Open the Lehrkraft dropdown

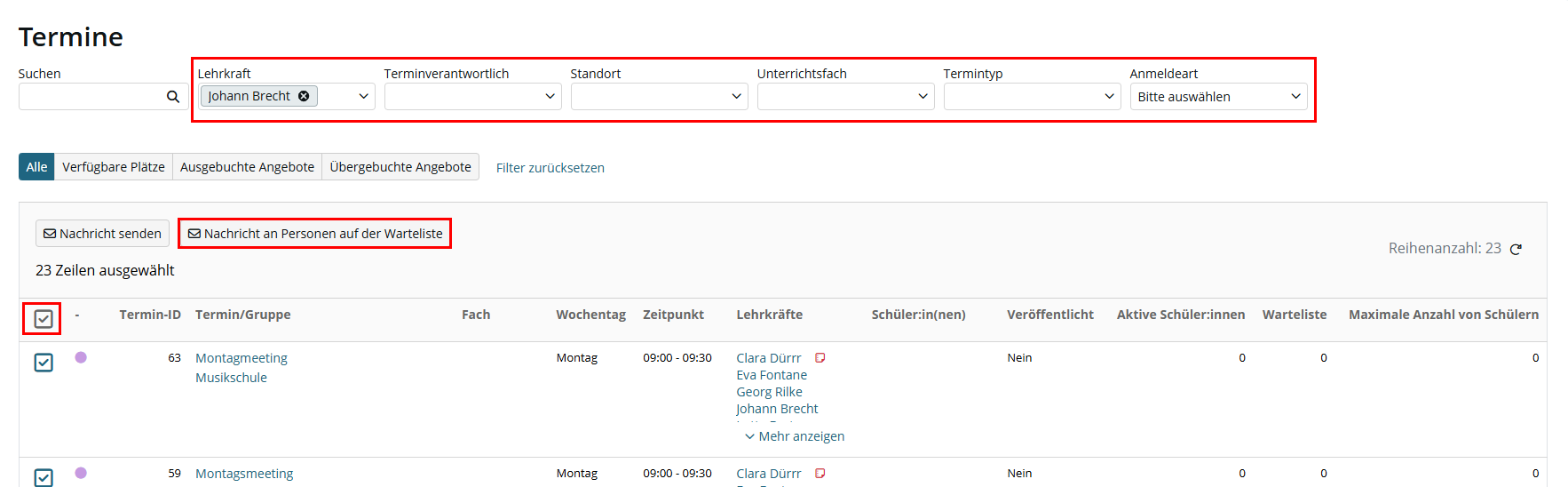pos(286,96)
